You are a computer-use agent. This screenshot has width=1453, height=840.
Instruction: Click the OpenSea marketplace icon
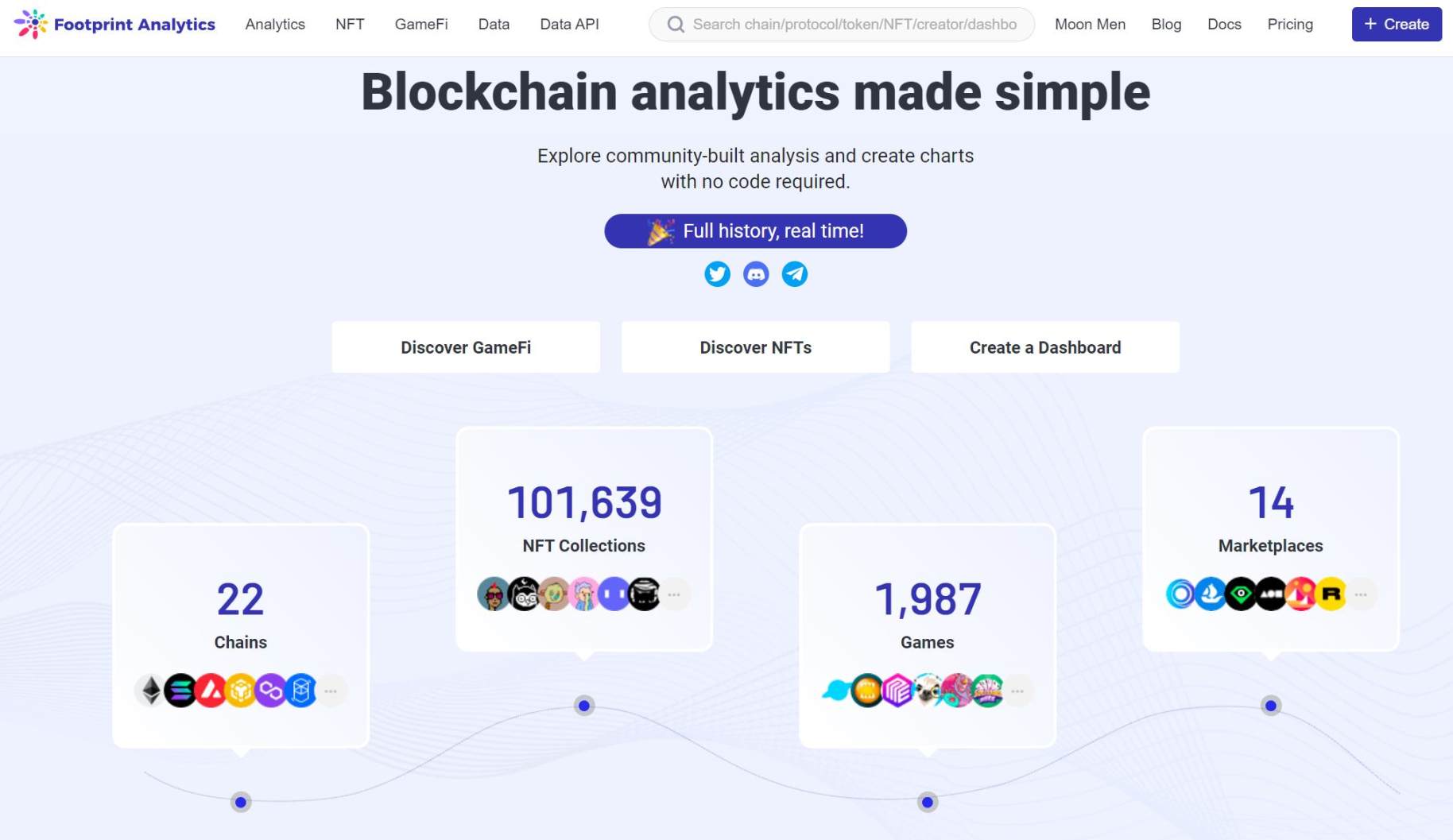(x=1209, y=594)
